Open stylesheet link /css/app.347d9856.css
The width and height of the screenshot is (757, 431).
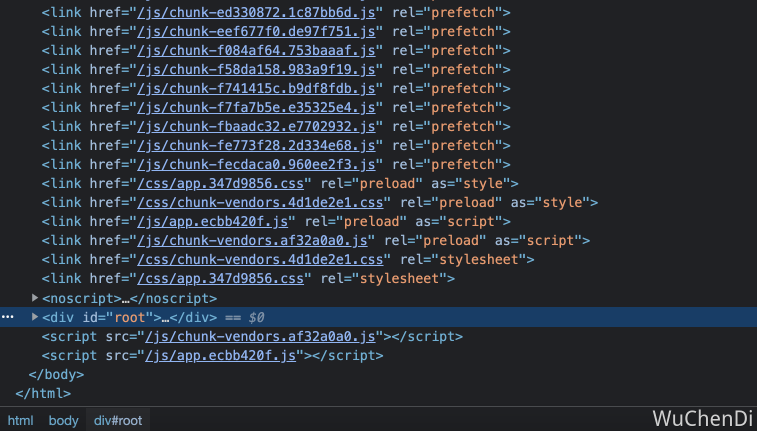(221, 278)
